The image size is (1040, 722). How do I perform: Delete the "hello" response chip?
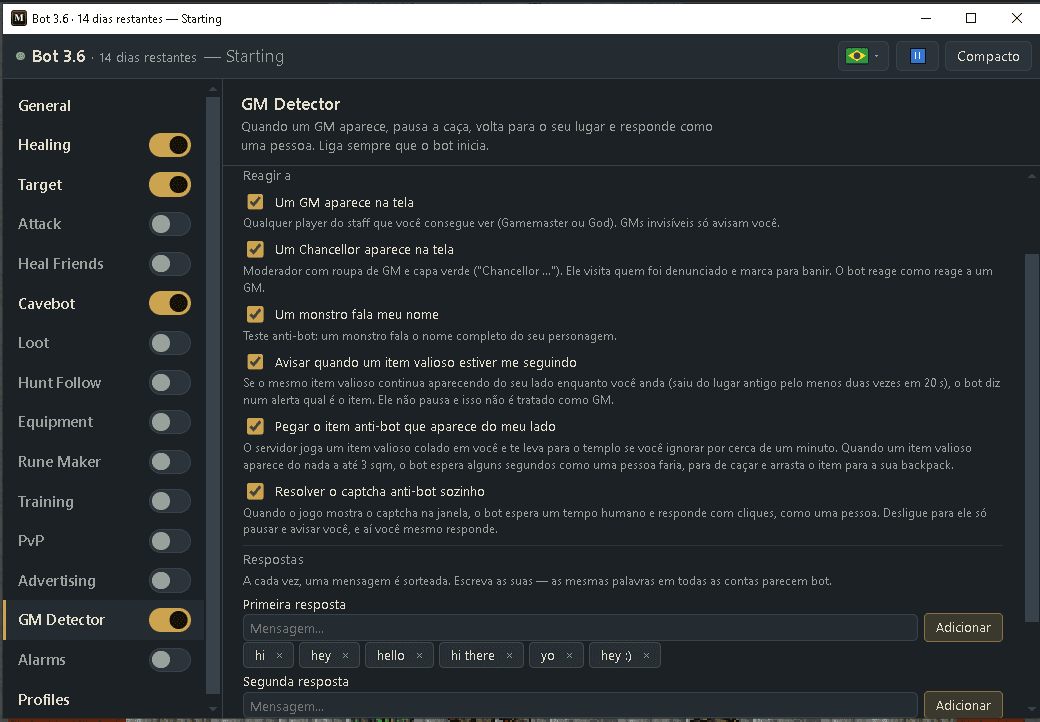tap(419, 656)
